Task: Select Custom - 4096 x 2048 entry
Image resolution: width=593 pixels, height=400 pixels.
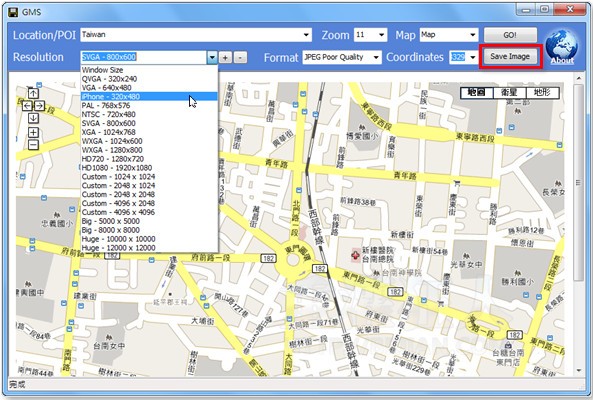Action: 149,203
